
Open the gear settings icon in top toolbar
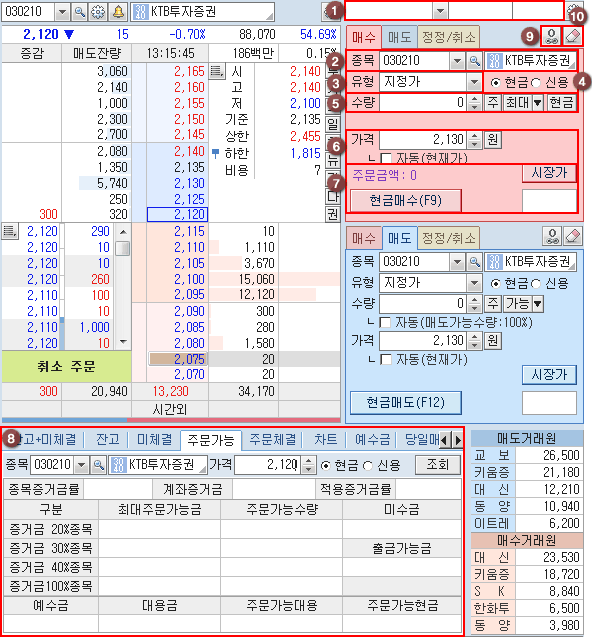[98, 12]
